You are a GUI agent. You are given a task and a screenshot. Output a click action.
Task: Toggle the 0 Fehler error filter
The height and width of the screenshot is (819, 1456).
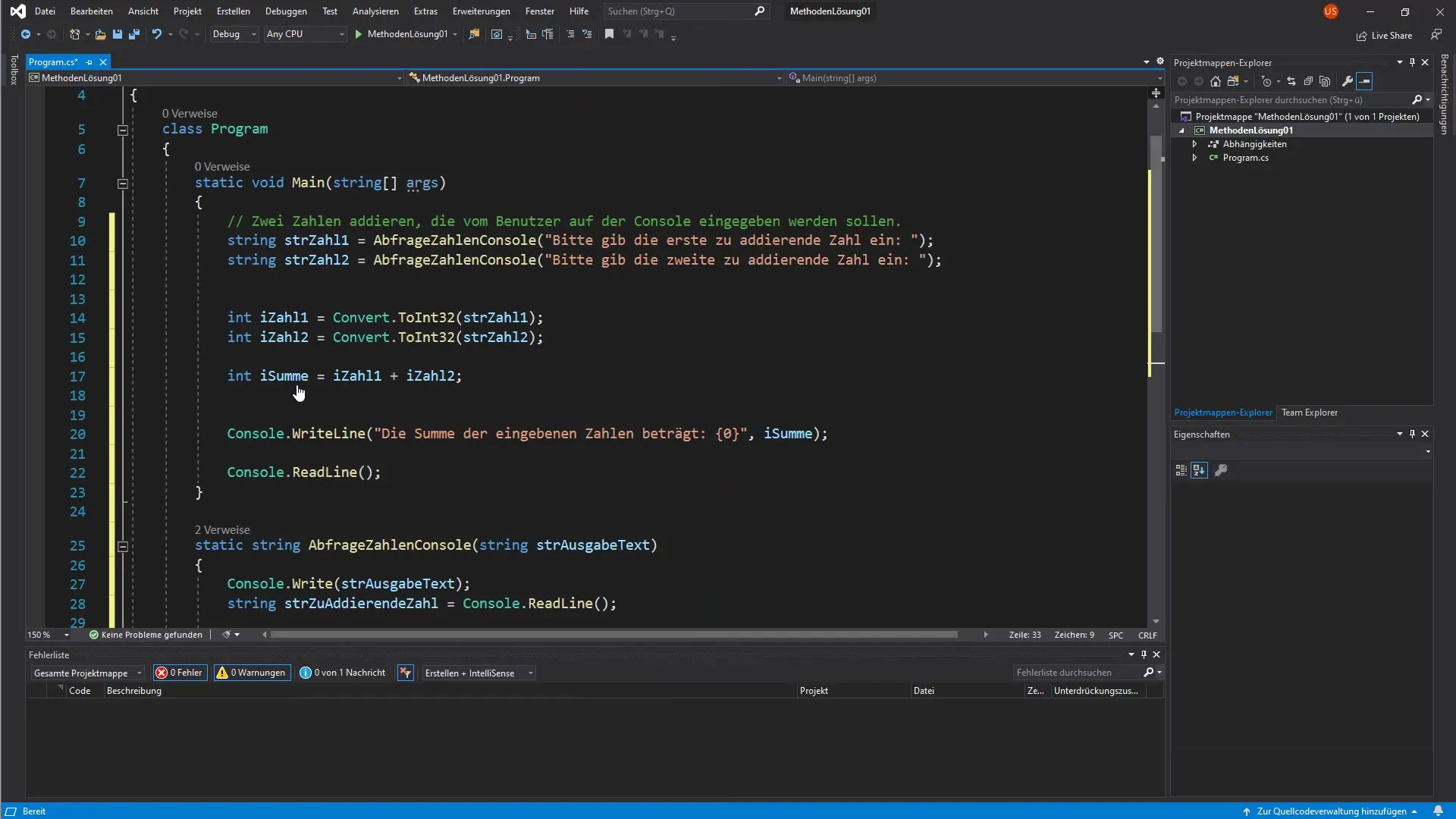pos(180,673)
